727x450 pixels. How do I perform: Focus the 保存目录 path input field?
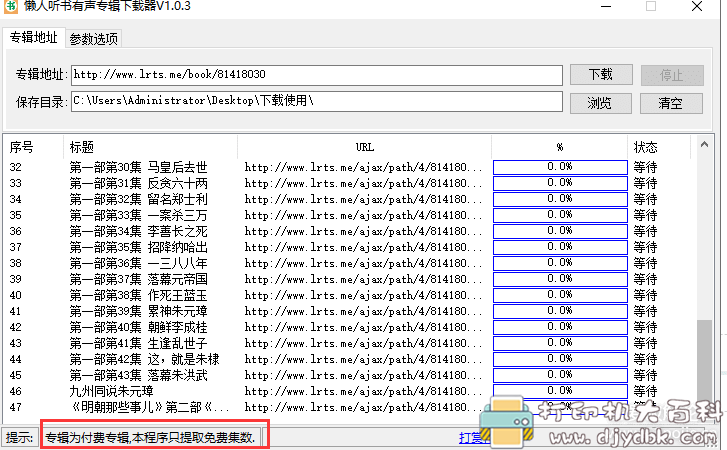click(317, 101)
